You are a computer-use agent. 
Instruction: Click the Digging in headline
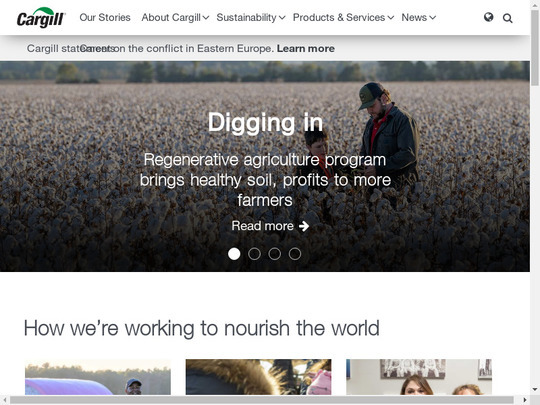tap(265, 123)
